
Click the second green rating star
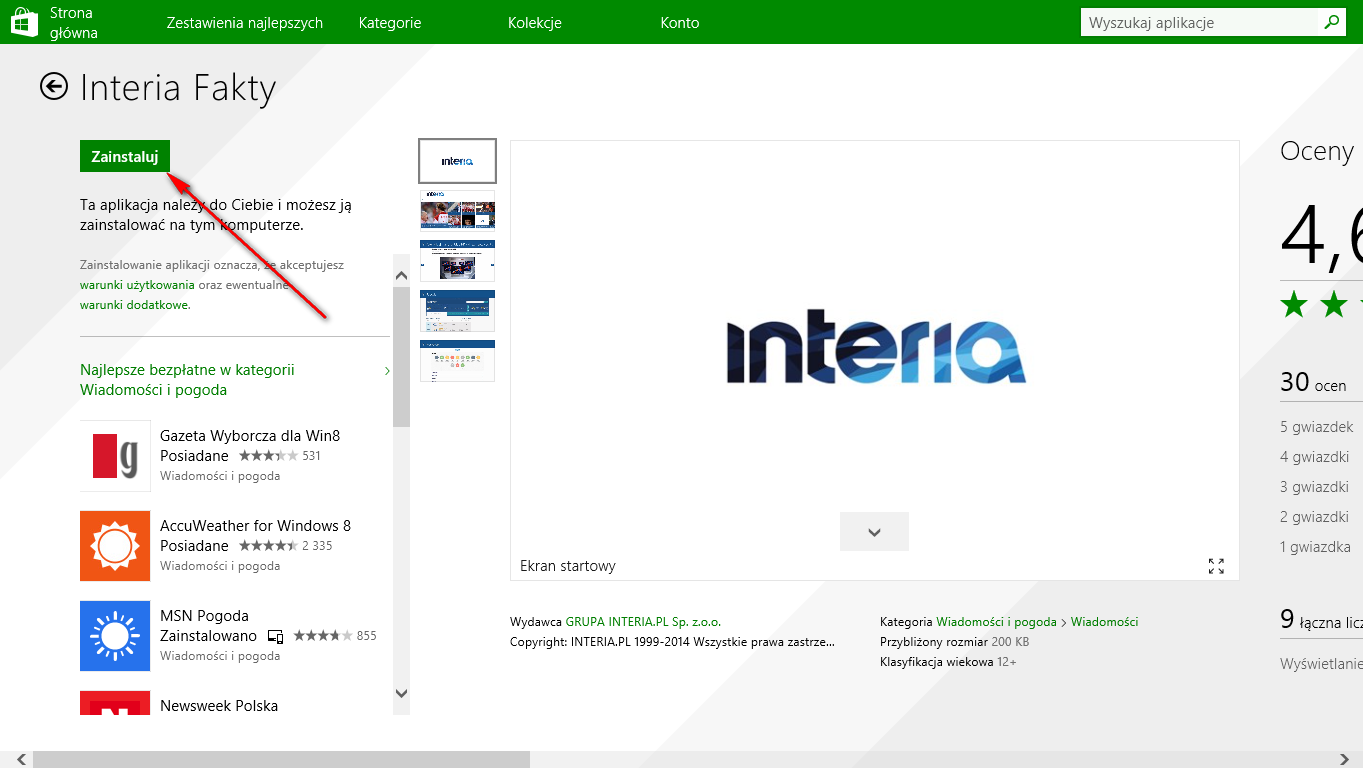[1334, 304]
